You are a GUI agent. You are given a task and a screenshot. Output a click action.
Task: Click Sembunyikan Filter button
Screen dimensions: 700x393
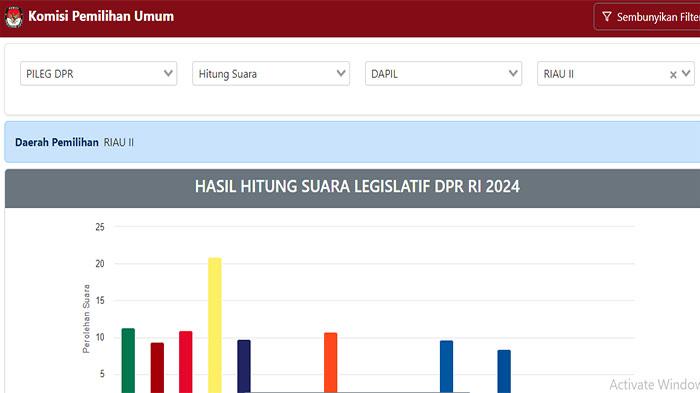(647, 17)
